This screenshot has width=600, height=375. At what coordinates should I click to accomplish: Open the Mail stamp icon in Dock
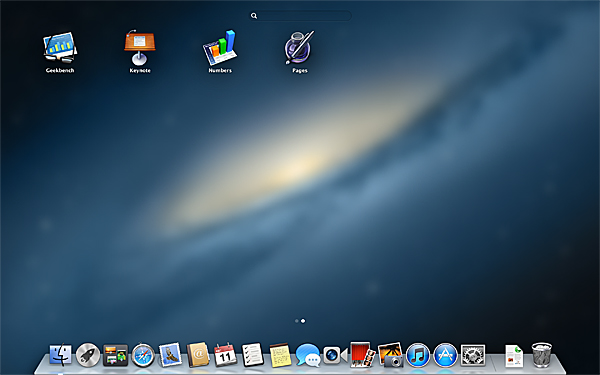170,355
